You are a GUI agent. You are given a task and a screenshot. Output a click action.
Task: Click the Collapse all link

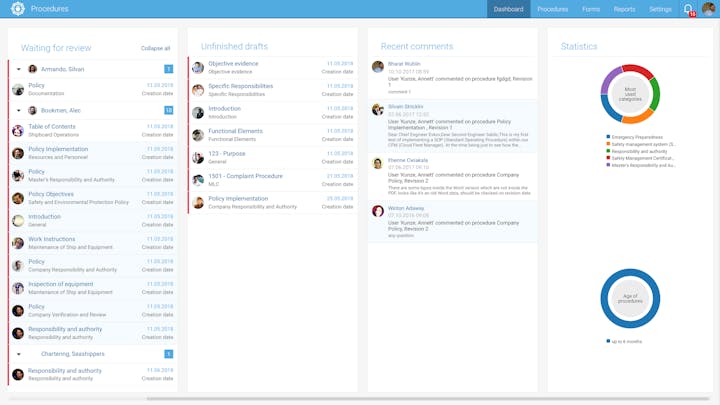[x=155, y=48]
